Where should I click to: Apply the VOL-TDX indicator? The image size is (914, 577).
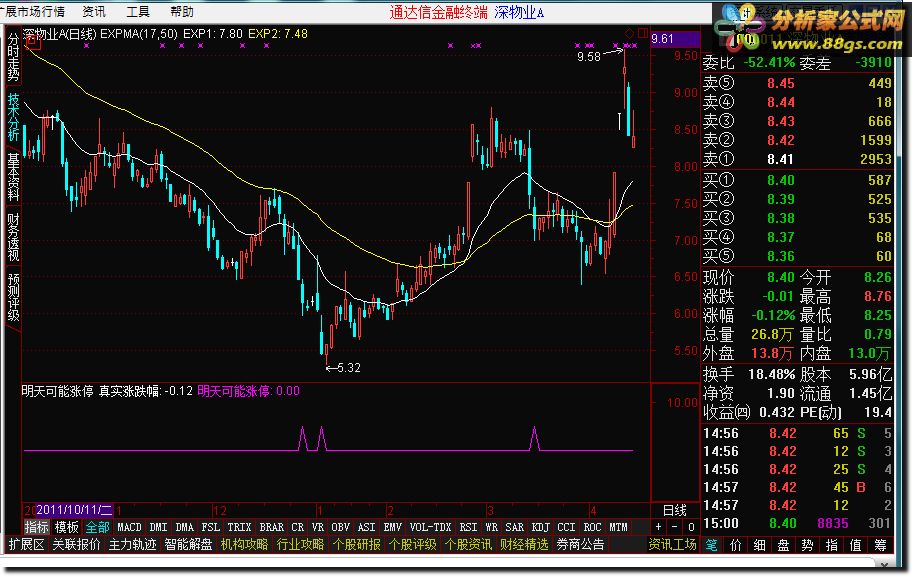[430, 527]
